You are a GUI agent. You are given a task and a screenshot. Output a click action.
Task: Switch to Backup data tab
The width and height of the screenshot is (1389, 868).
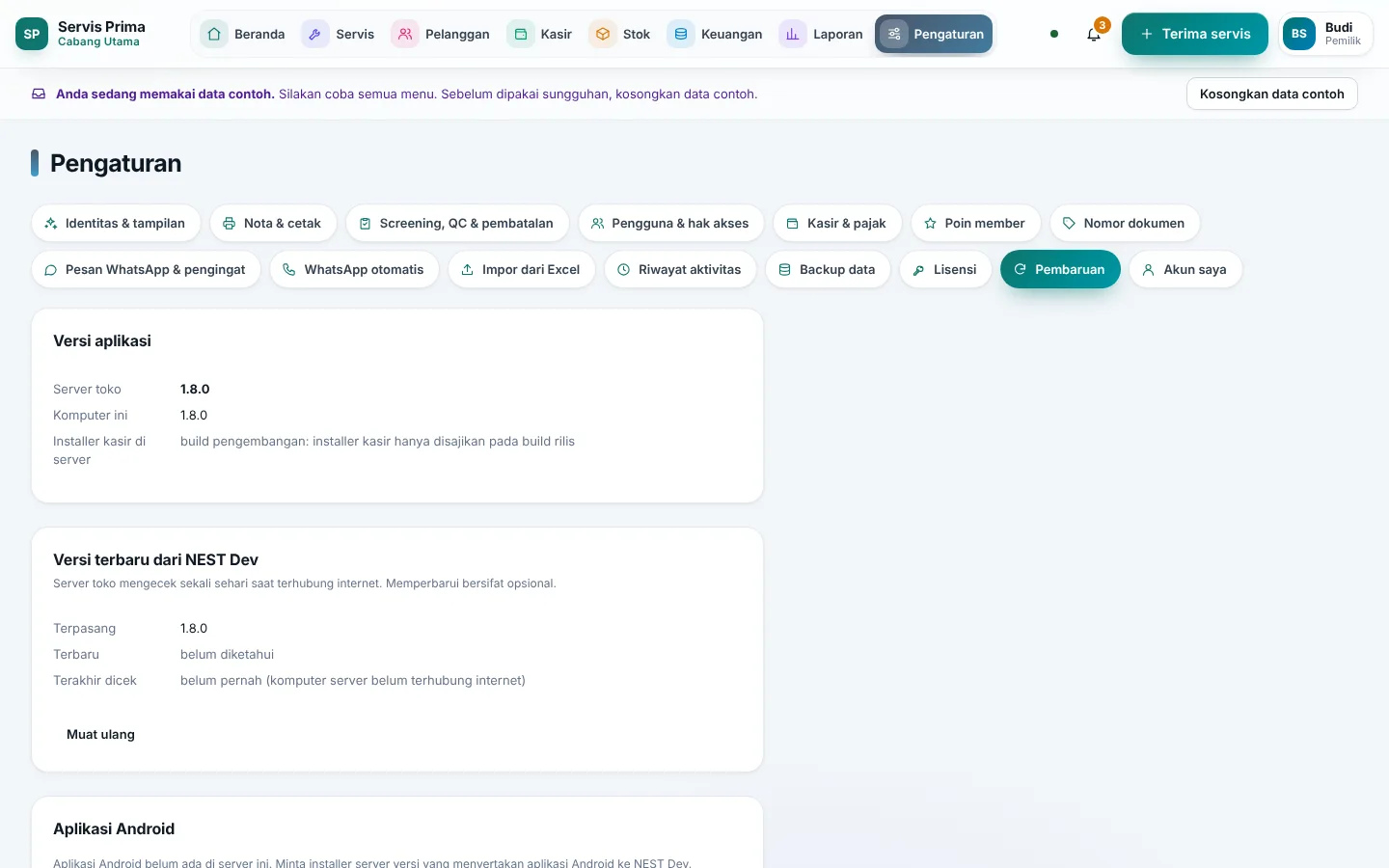click(828, 269)
